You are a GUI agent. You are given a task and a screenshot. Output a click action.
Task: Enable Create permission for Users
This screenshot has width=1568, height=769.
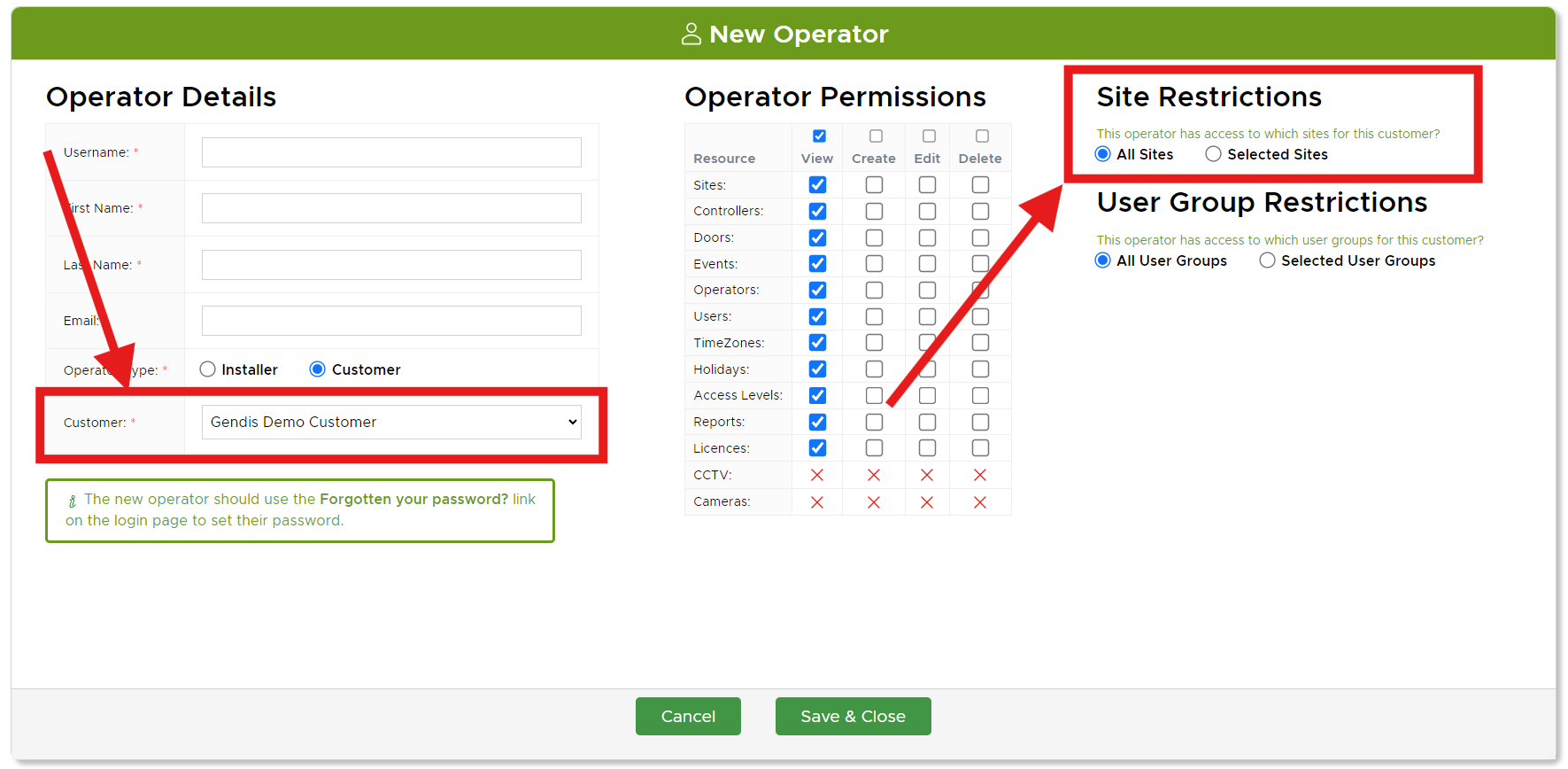(x=874, y=317)
